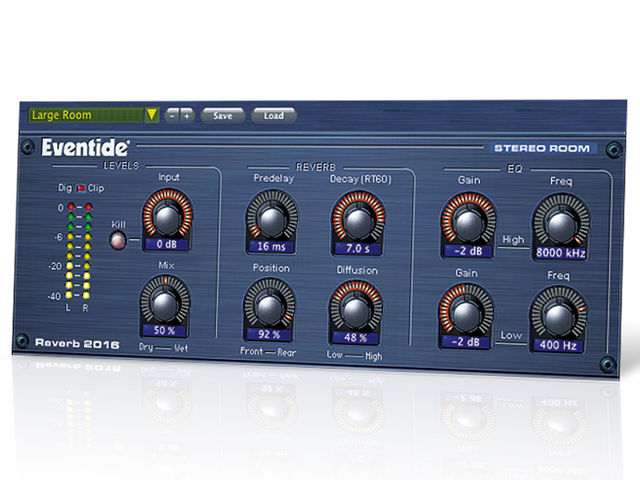
Task: Toggle the Kill button
Action: point(118,240)
